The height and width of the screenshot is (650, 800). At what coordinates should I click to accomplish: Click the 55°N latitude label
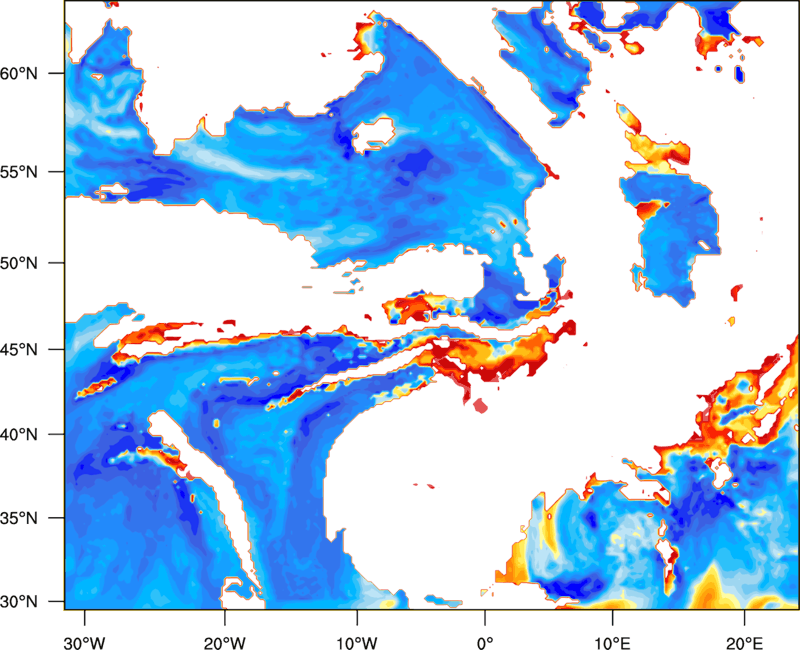(19, 171)
